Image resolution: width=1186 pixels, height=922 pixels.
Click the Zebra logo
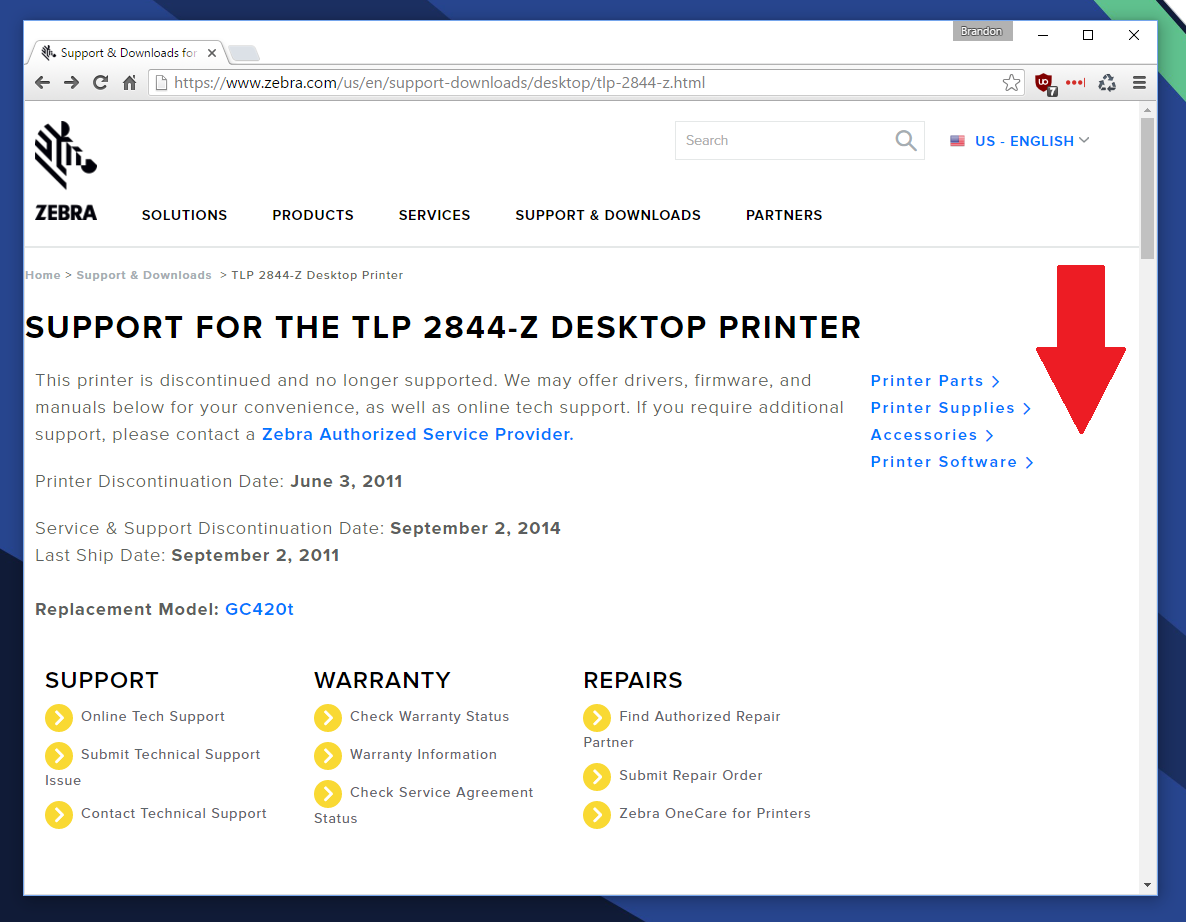66,171
